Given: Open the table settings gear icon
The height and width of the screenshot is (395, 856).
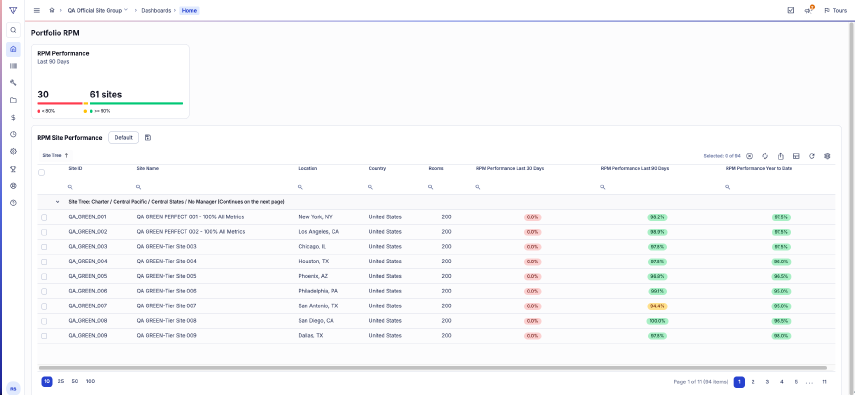Looking at the screenshot, I should pos(828,156).
